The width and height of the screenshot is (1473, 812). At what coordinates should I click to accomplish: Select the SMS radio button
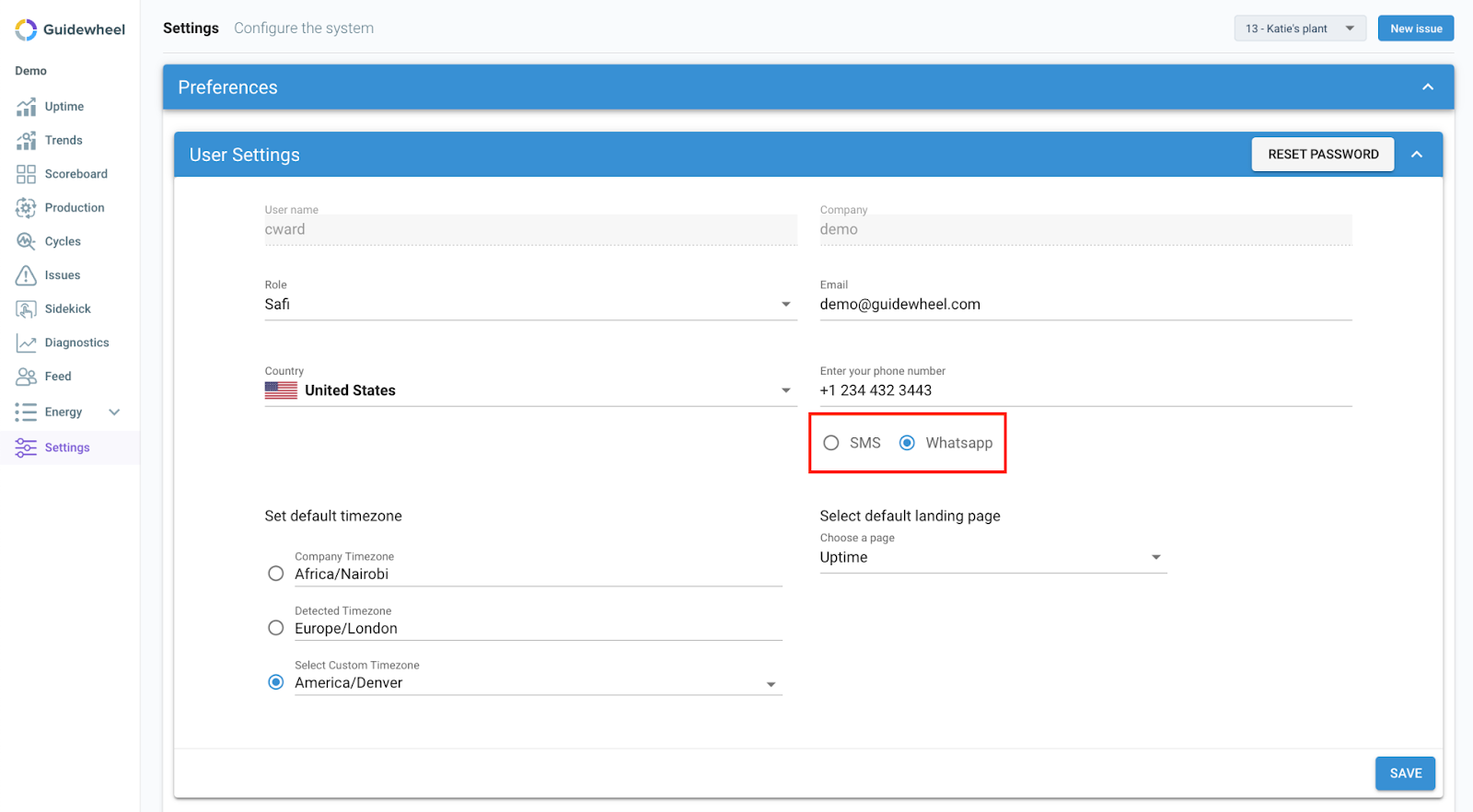(831, 443)
